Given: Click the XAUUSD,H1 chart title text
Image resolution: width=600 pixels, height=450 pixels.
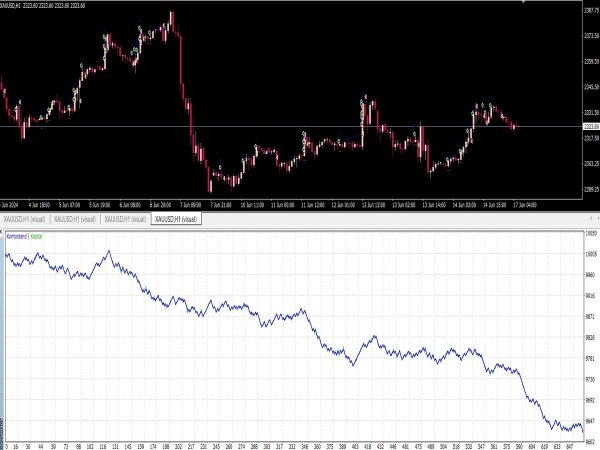Looking at the screenshot, I should pos(10,6).
